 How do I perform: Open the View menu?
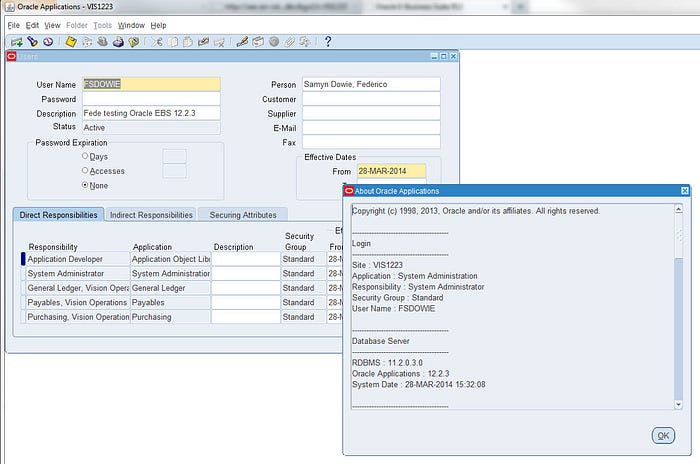coord(52,25)
